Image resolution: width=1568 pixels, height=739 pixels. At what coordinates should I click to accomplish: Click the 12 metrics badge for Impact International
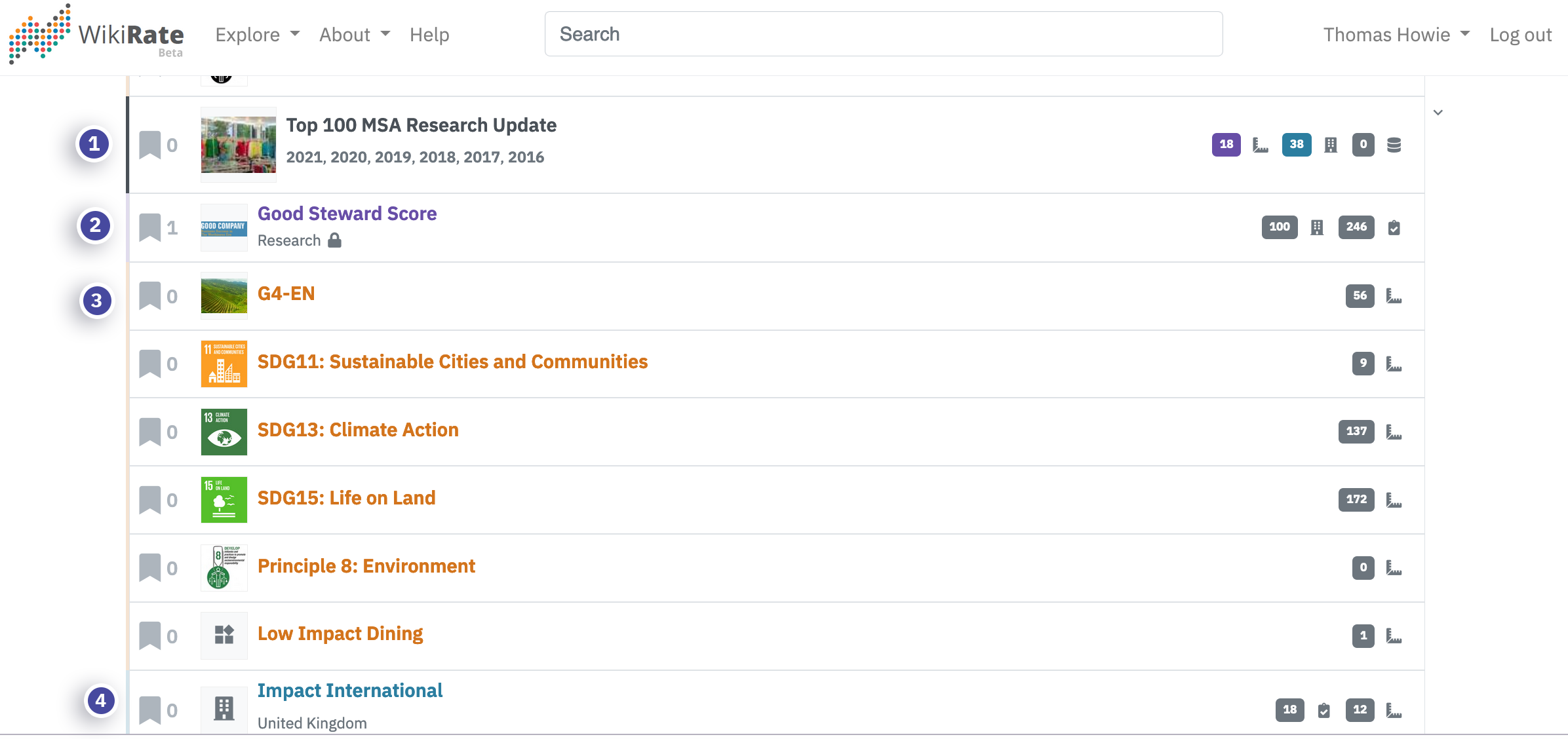(1360, 710)
